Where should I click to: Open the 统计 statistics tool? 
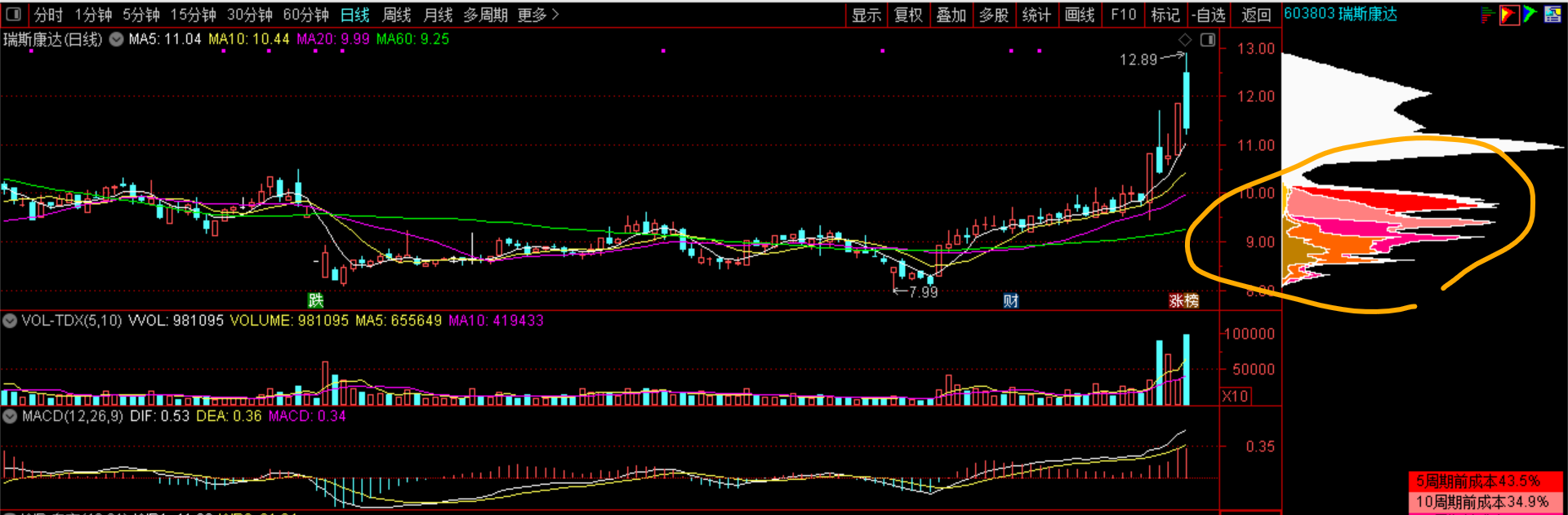point(1036,15)
